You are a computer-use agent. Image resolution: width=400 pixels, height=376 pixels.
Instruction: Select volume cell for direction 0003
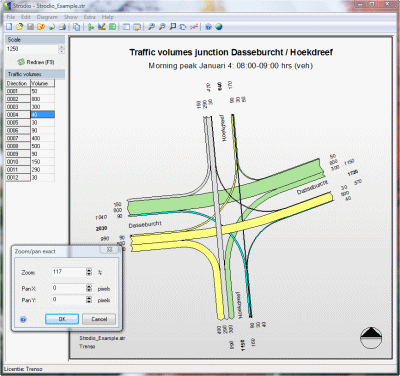pos(42,107)
